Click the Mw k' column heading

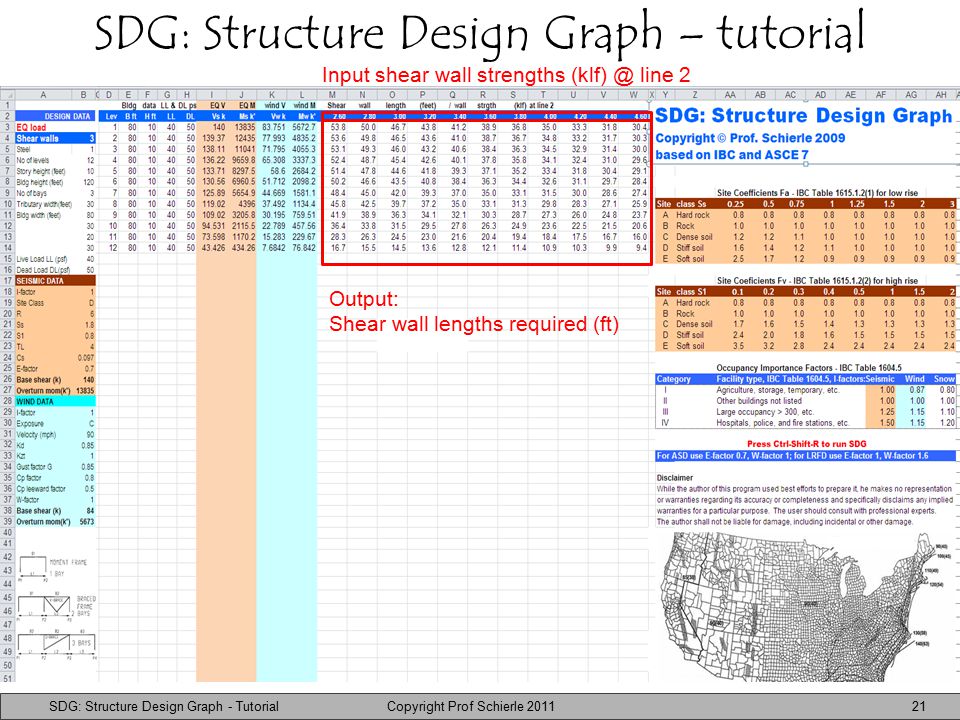306,116
